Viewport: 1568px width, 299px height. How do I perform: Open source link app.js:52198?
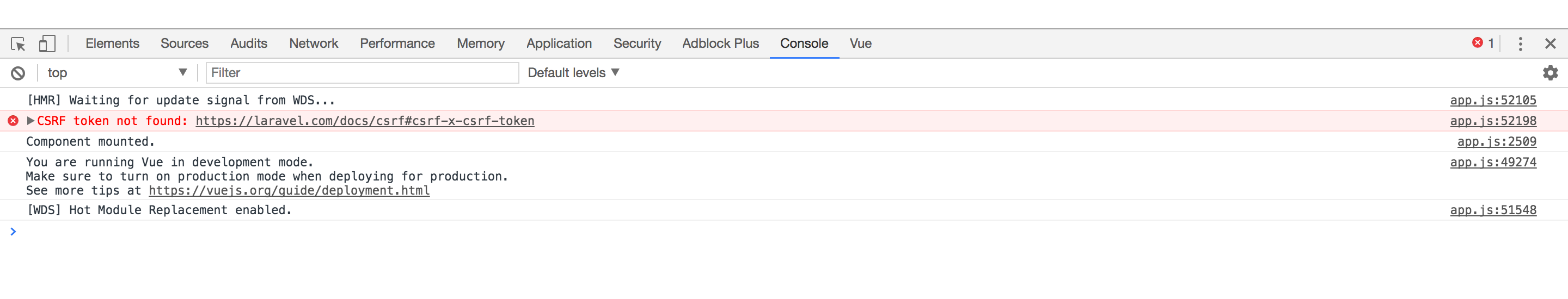click(1492, 121)
